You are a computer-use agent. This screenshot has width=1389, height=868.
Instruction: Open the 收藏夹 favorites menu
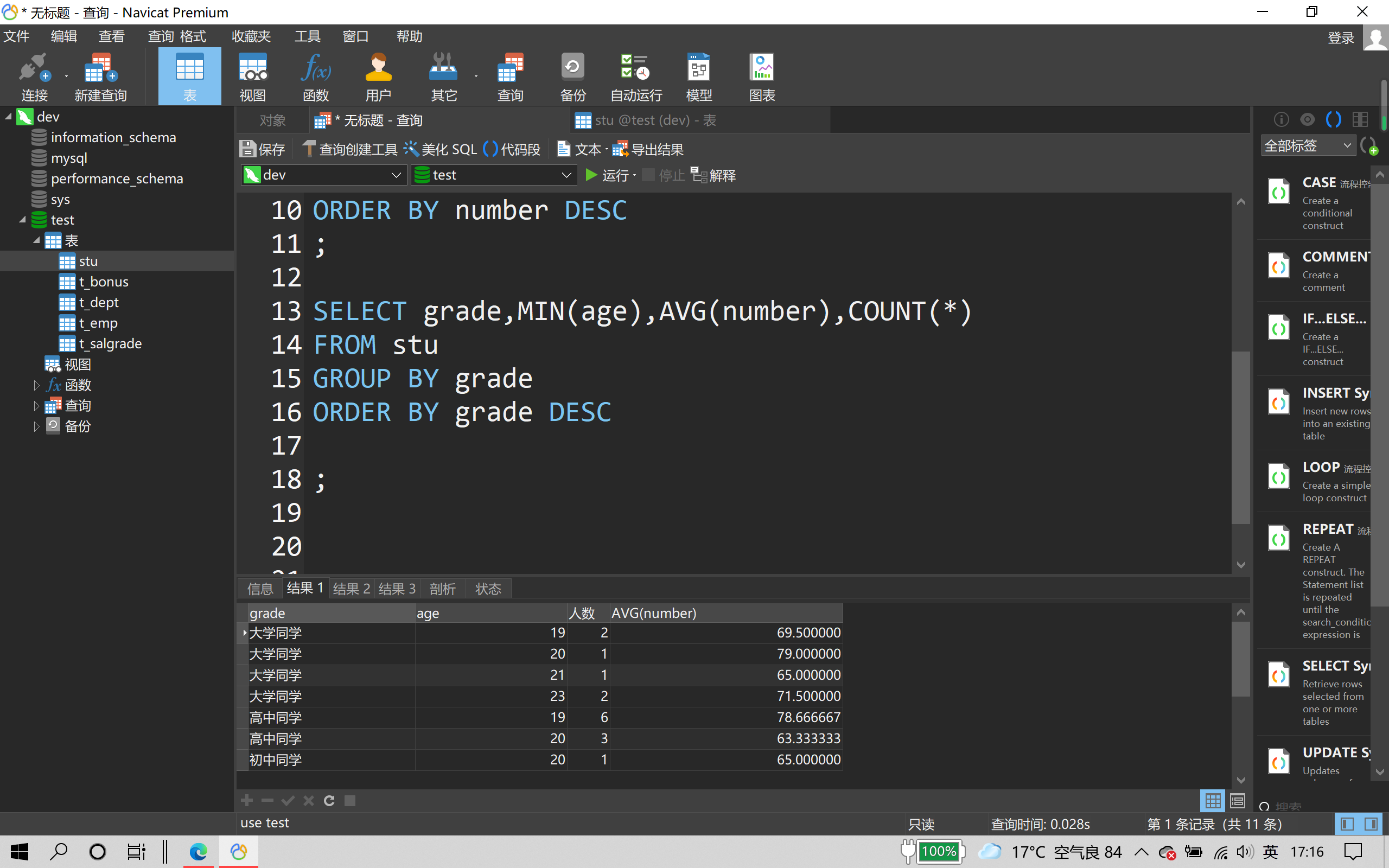click(251, 37)
